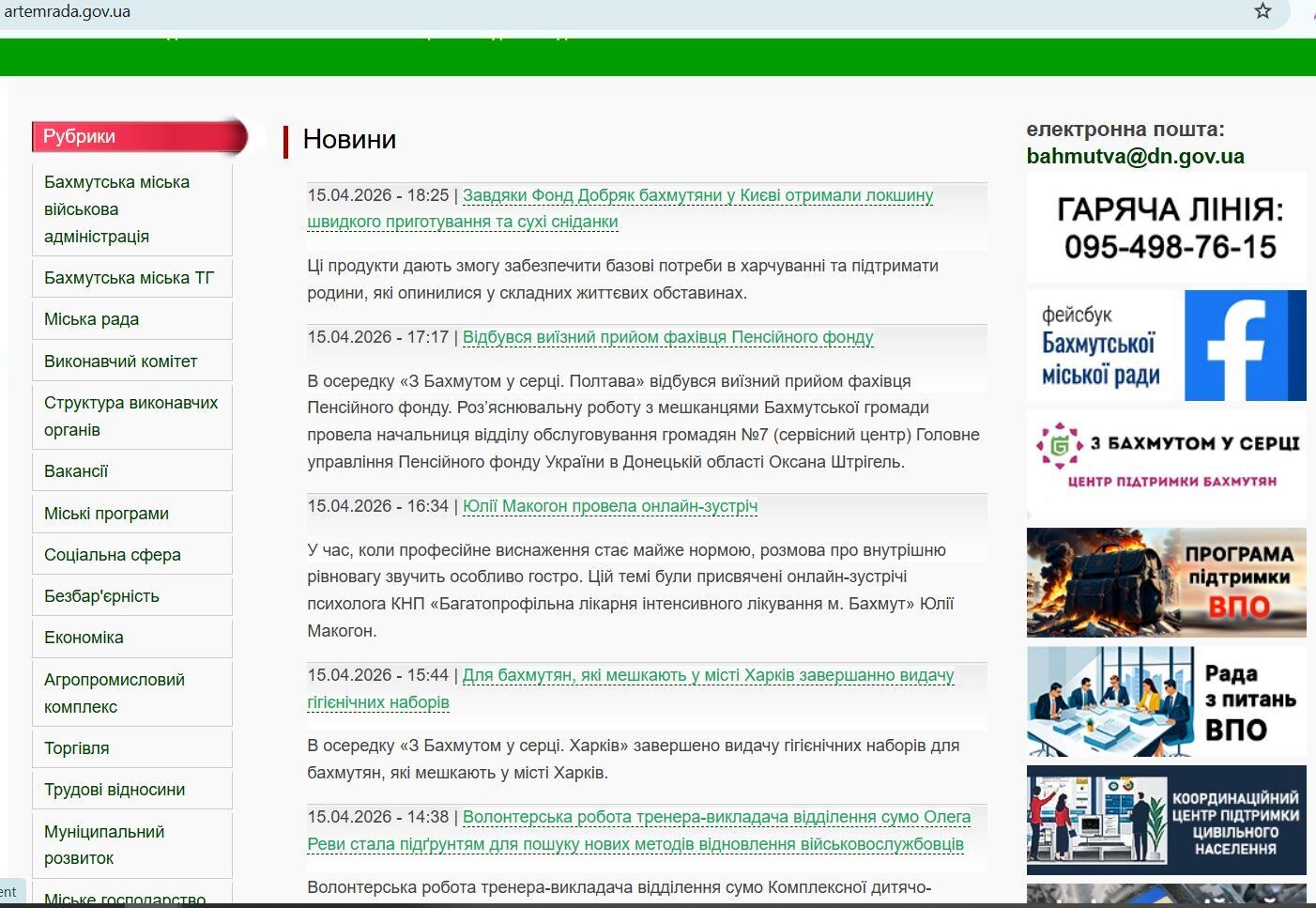The width and height of the screenshot is (1316, 908).
Task: Select Соціальна сфера rubric
Action: click(112, 555)
